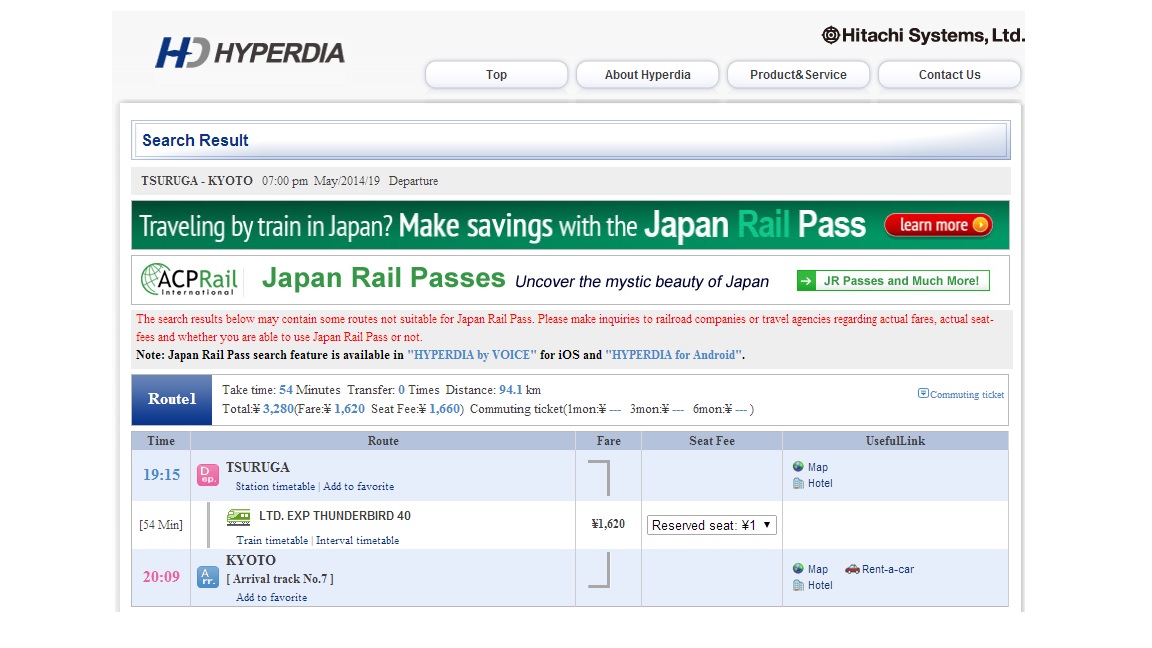This screenshot has height=648, width=1152.
Task: Open About Hyperdia page
Action: pos(647,74)
